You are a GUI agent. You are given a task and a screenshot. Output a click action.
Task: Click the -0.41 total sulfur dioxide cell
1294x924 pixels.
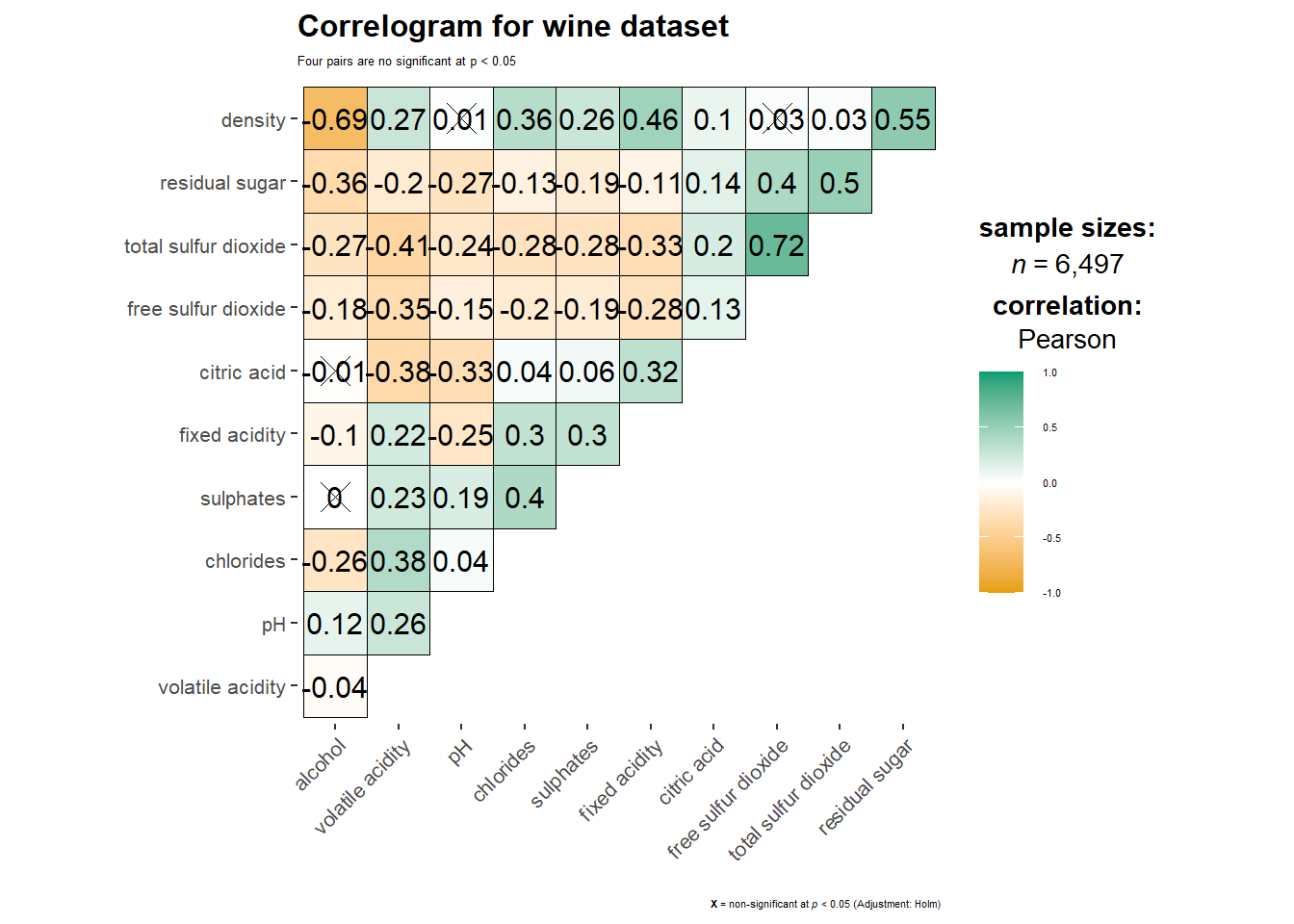click(398, 245)
